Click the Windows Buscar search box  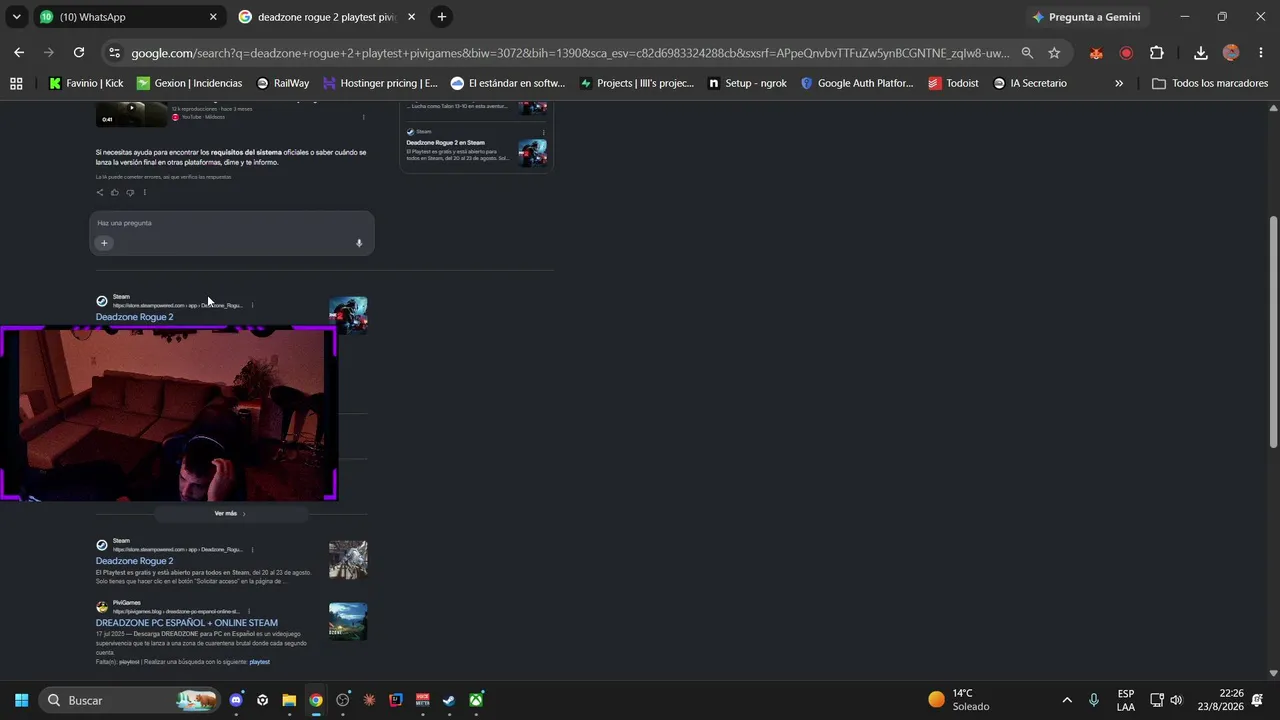[x=130, y=700]
